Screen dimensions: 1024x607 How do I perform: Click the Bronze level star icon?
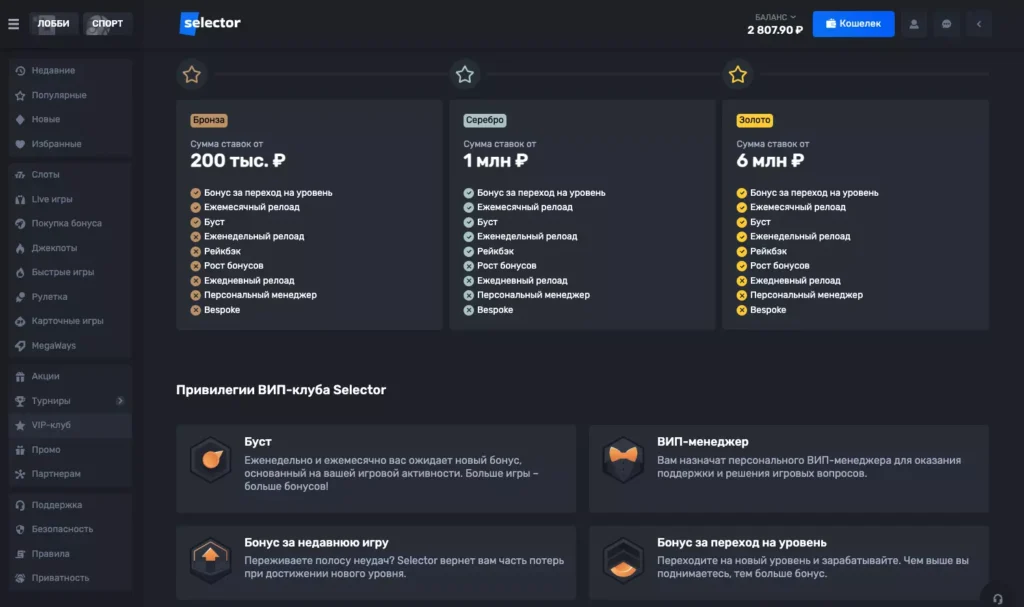pos(192,75)
